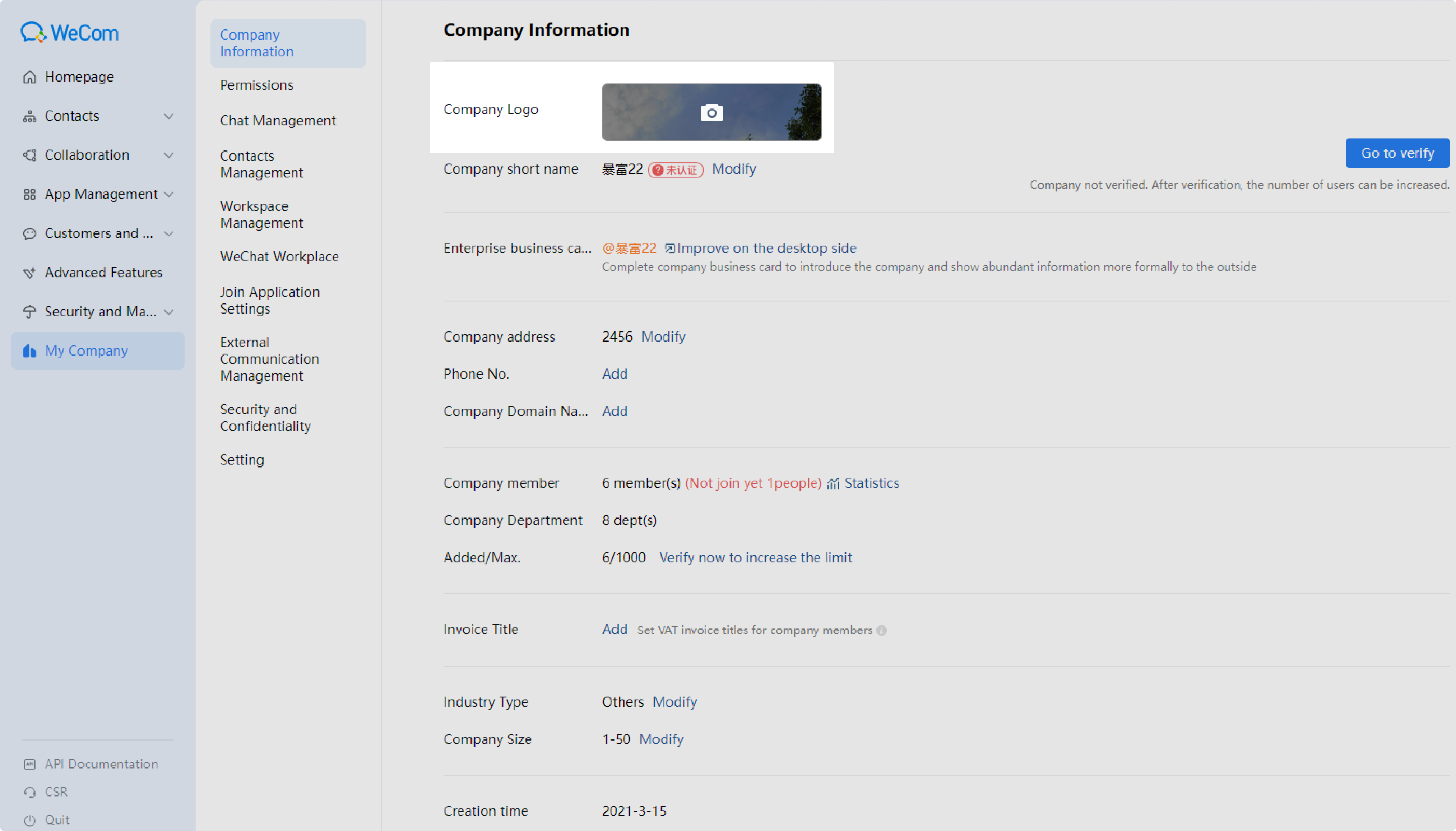Add a Phone No.

click(615, 374)
